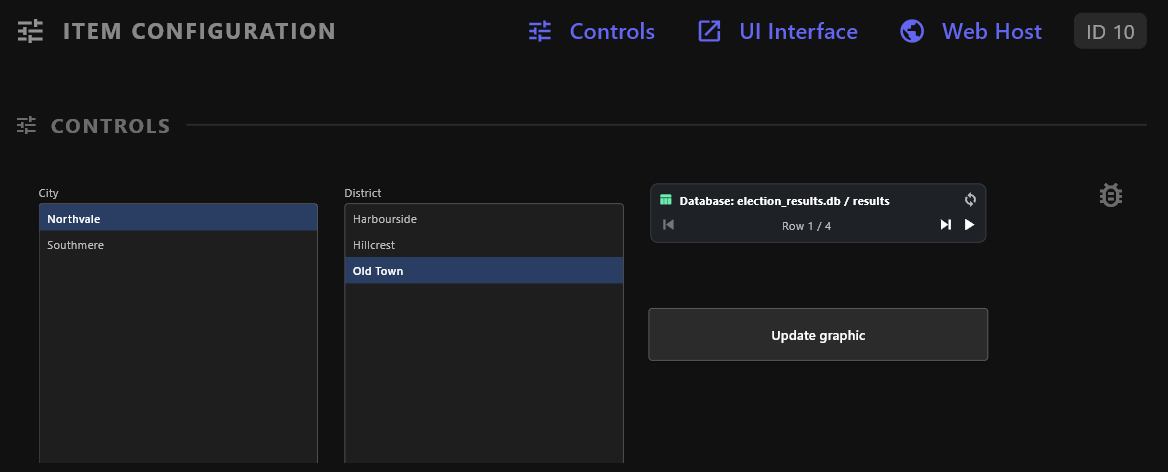Select Southmere in the City list

click(178, 245)
